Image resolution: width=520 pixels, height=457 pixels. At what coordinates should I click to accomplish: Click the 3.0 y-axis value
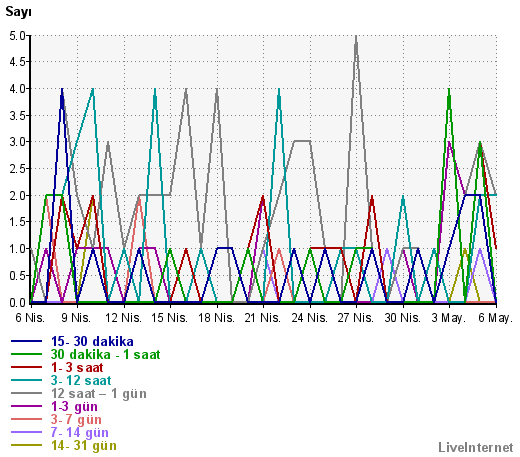click(18, 142)
